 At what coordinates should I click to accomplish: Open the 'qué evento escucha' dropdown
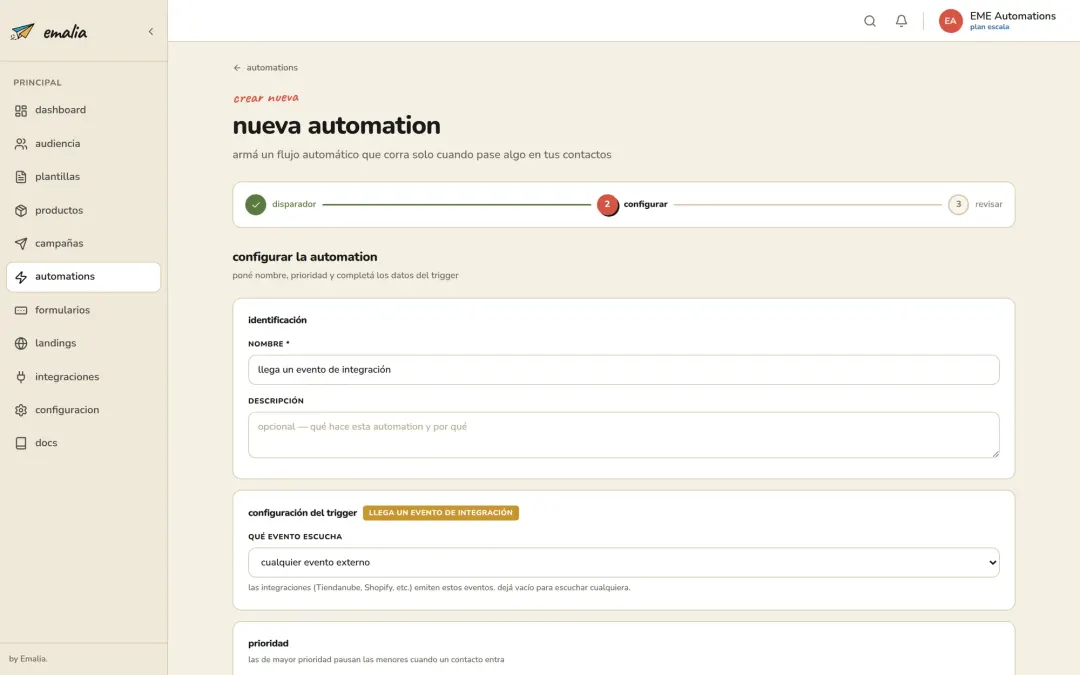click(x=623, y=563)
